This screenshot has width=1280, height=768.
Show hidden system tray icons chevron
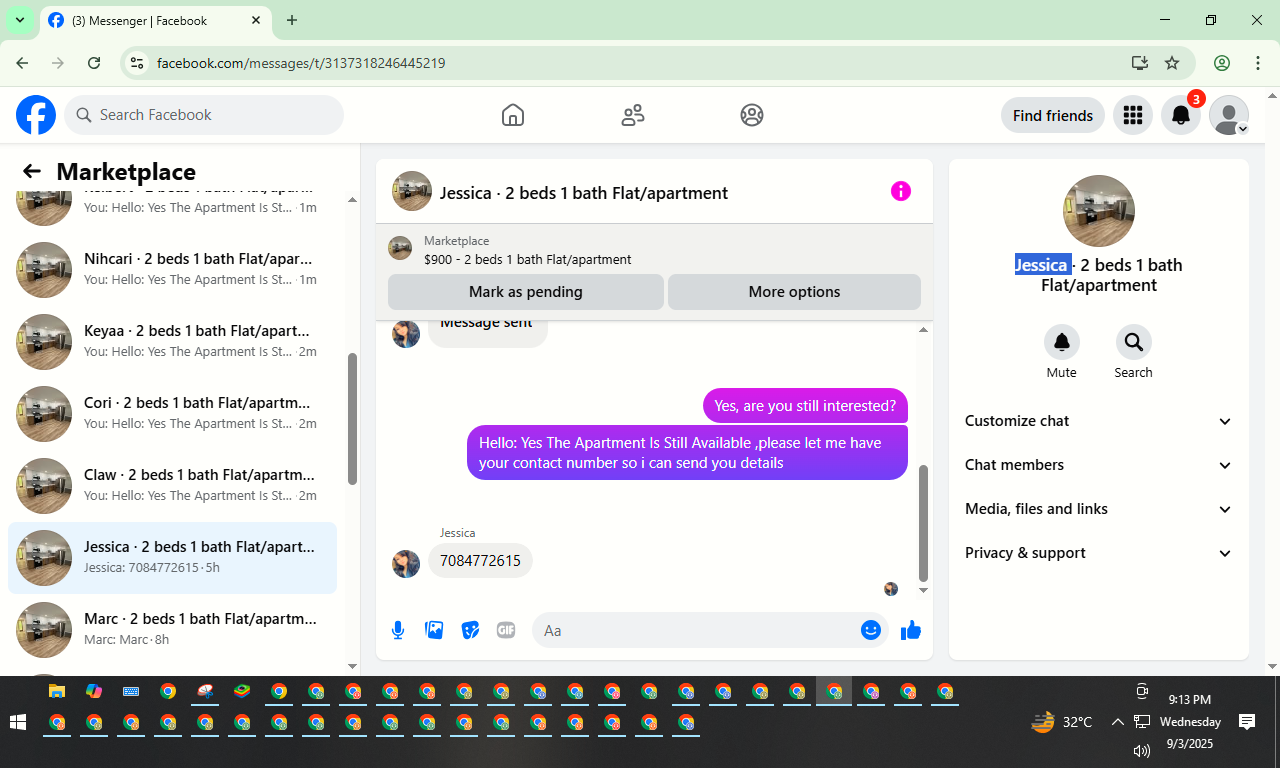pyautogui.click(x=1118, y=722)
